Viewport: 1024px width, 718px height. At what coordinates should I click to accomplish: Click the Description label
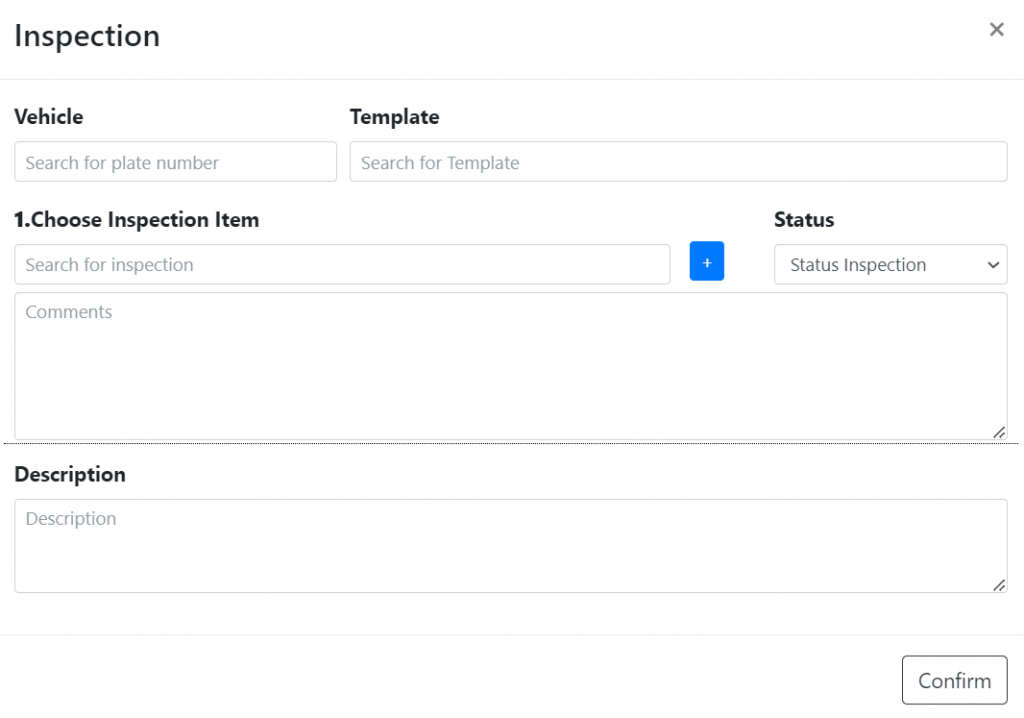pyautogui.click(x=70, y=474)
